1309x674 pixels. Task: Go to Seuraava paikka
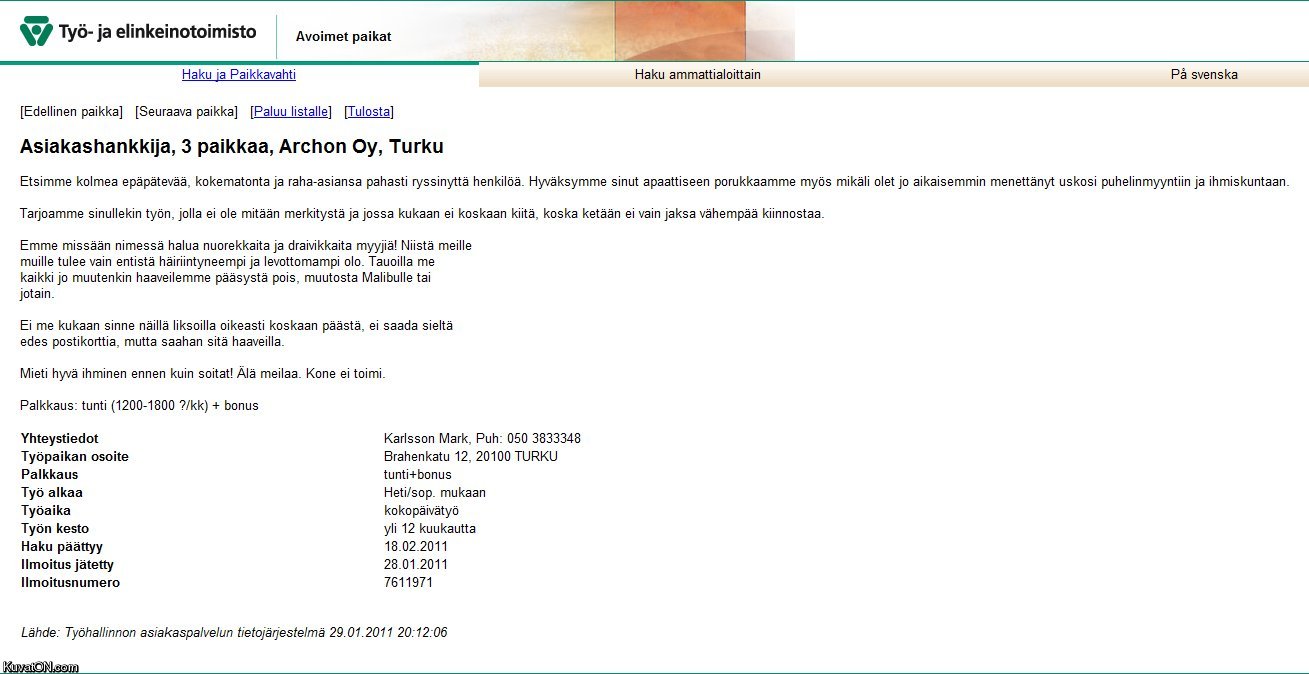pos(186,112)
